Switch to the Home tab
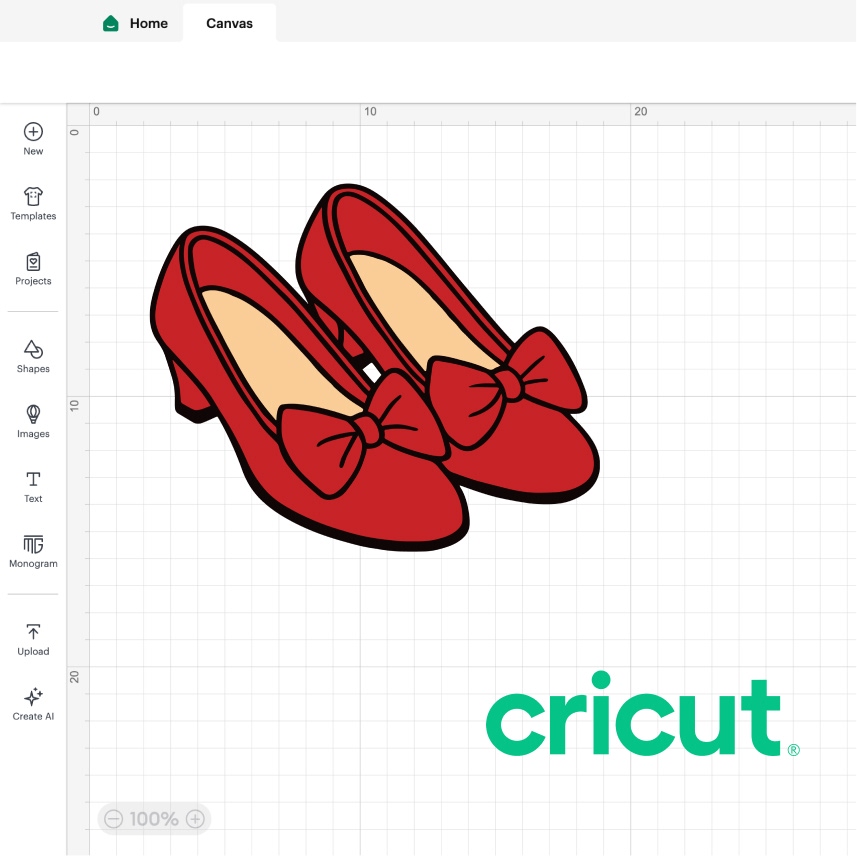Viewport: 857px width, 856px height. point(136,23)
